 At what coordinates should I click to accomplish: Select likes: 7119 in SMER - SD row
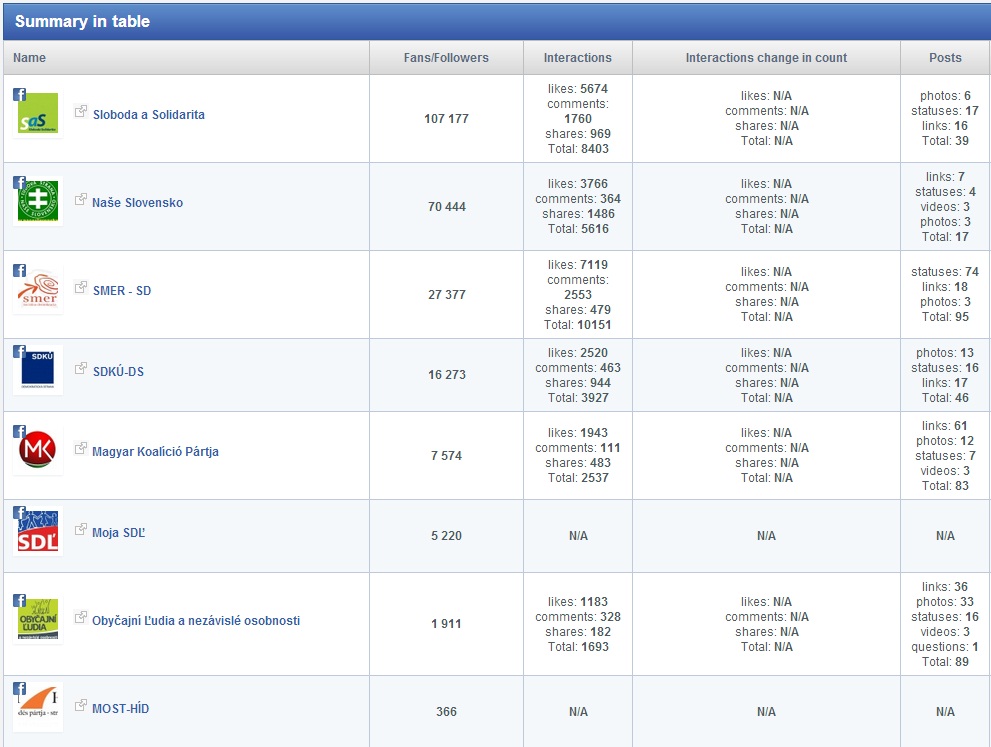578,264
